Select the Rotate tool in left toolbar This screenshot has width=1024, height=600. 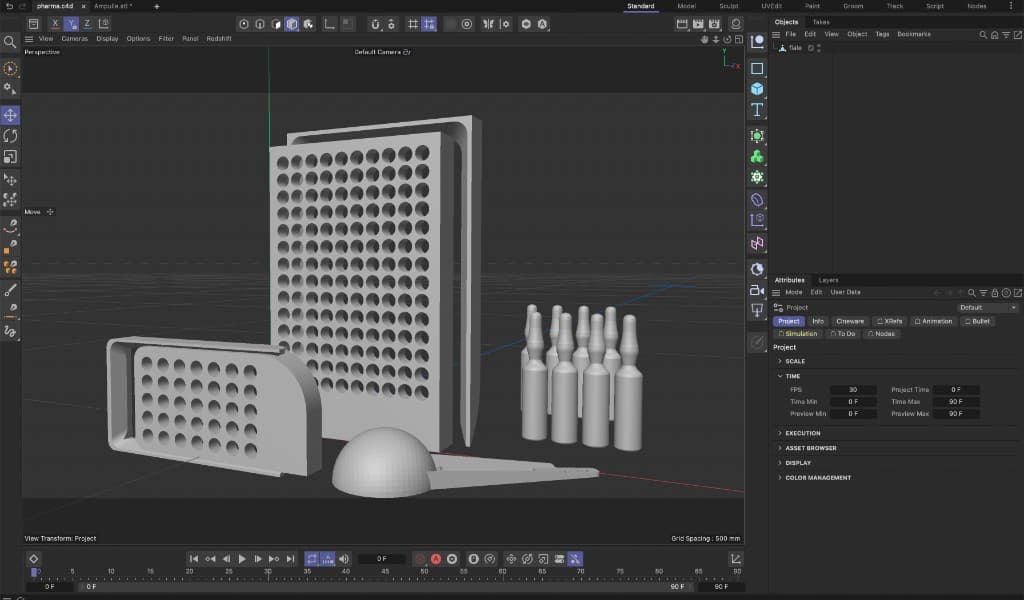click(x=10, y=136)
